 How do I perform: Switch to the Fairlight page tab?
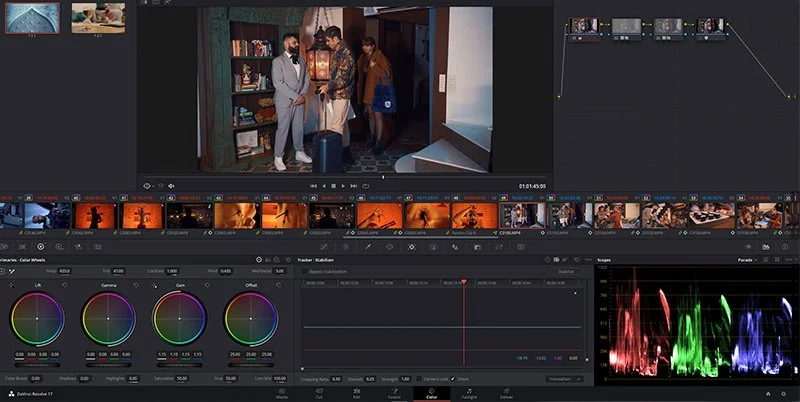pos(469,395)
